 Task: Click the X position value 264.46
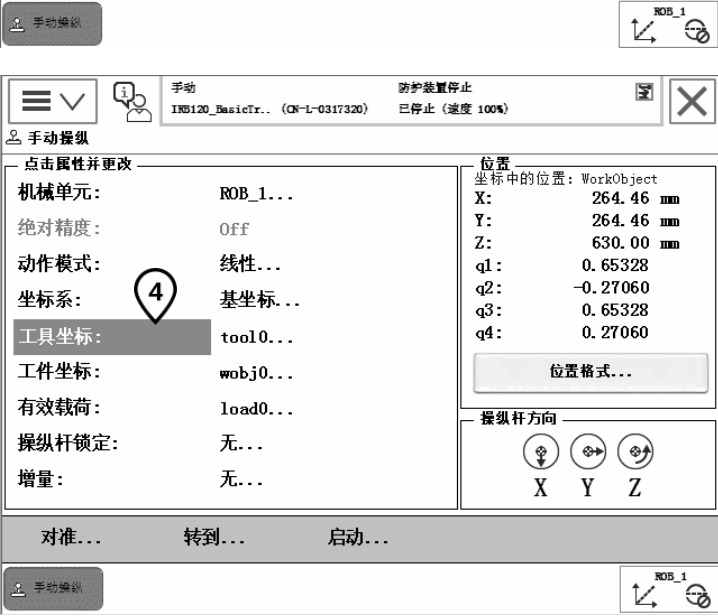click(620, 198)
